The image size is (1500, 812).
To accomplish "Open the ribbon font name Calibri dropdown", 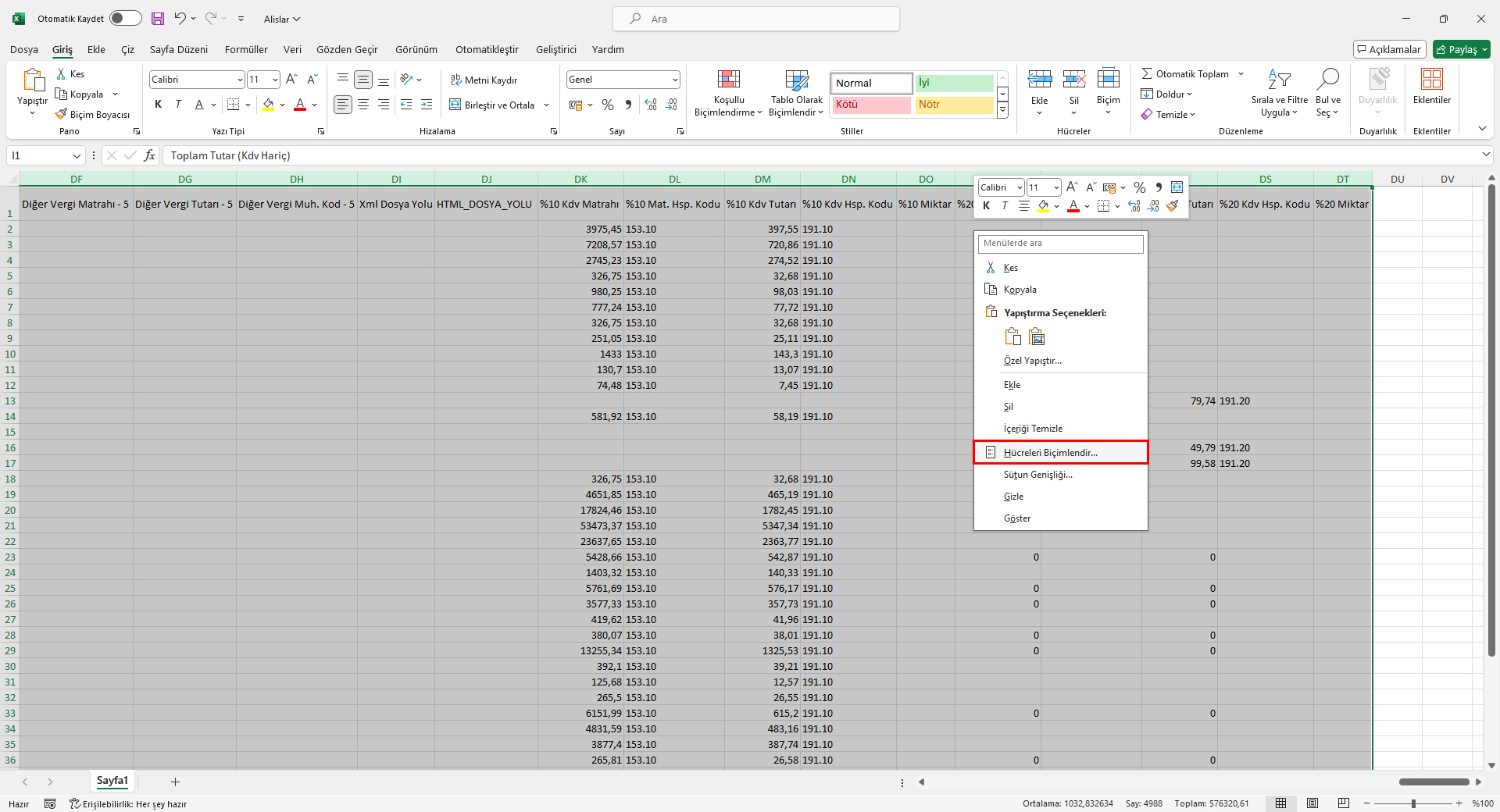I will click(239, 80).
